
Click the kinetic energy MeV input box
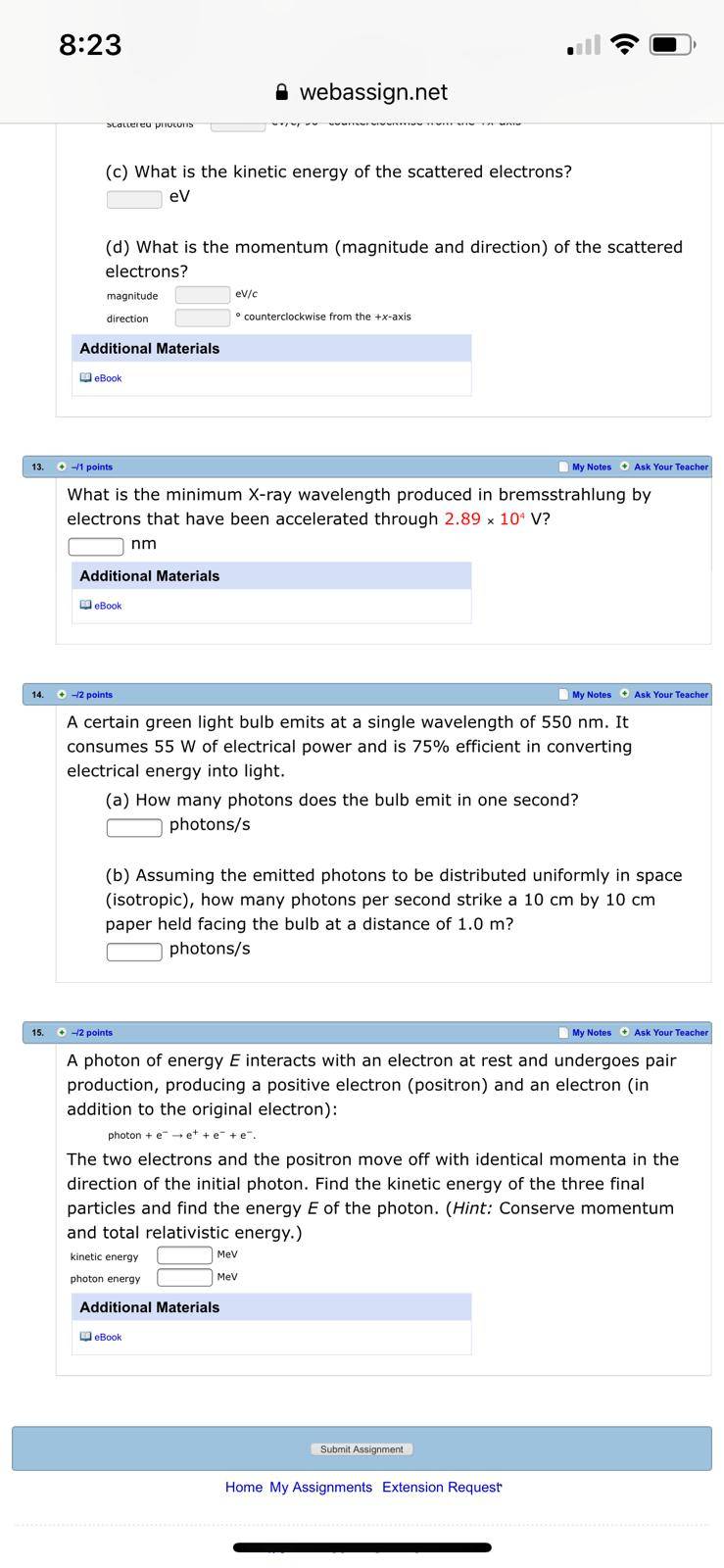185,1255
